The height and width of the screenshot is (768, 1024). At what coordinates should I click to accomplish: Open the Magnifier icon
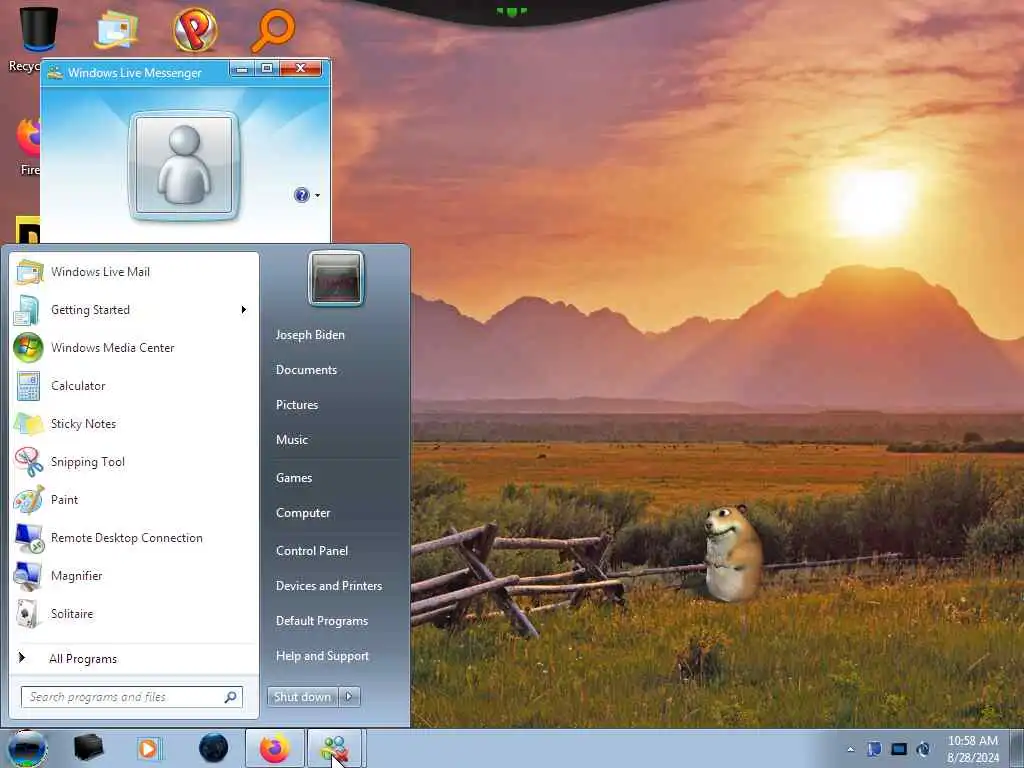28,576
